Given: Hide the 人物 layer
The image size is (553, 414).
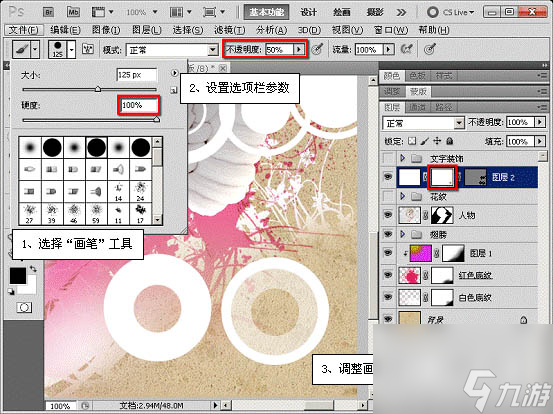Looking at the screenshot, I should coord(388,215).
